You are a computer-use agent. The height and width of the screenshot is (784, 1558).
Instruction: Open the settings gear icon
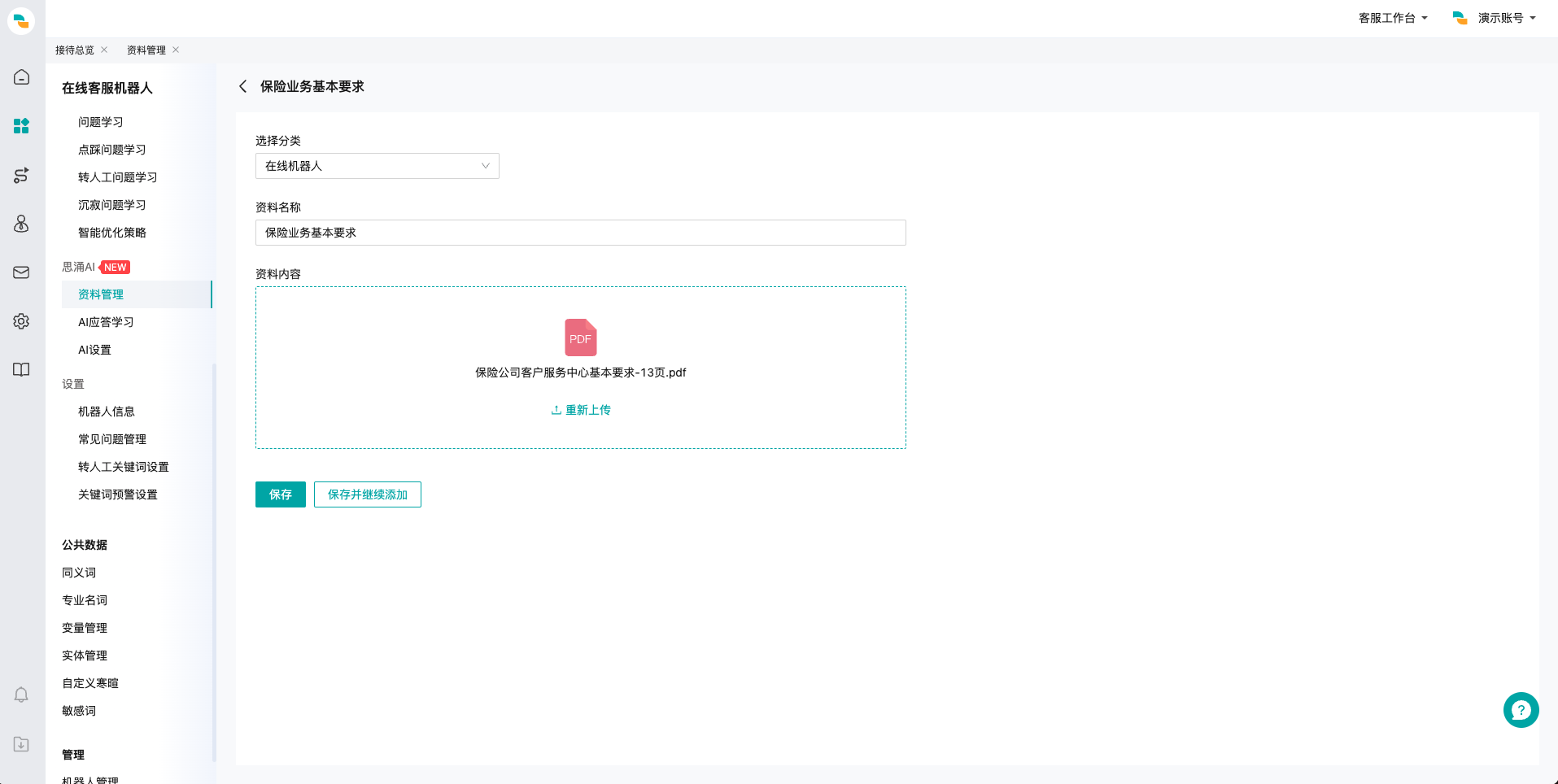click(x=21, y=321)
